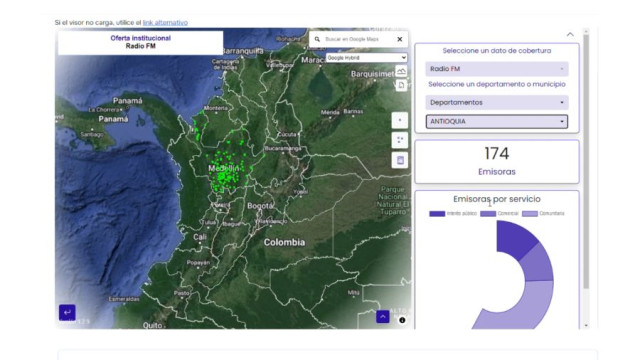This screenshot has height=360, width=640.
Task: Click the calculator-style purple icon on map
Action: click(400, 160)
